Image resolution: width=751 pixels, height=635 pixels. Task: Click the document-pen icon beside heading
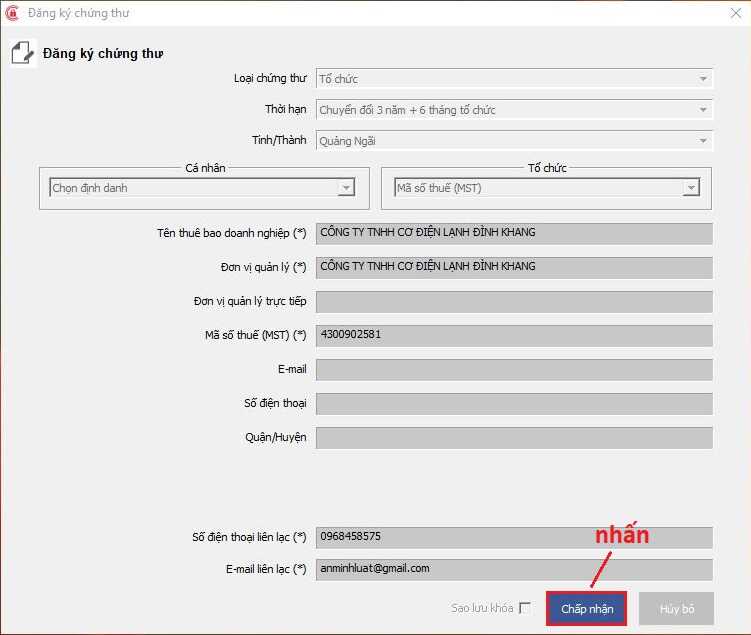[x=22, y=53]
